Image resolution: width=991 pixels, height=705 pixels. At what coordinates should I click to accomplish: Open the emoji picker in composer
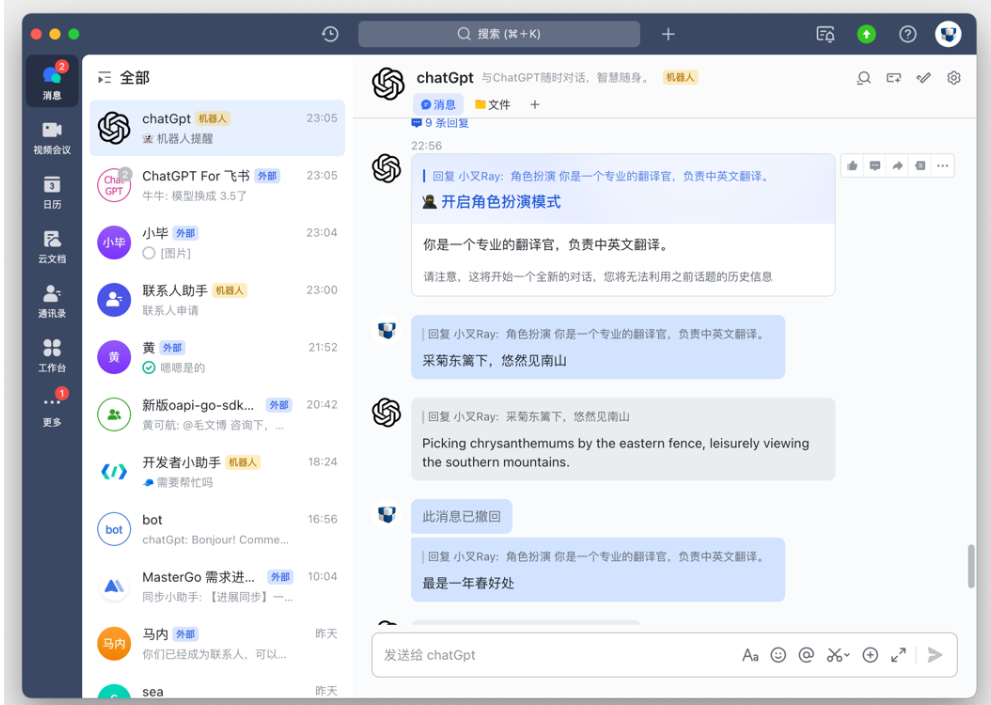[x=778, y=655]
